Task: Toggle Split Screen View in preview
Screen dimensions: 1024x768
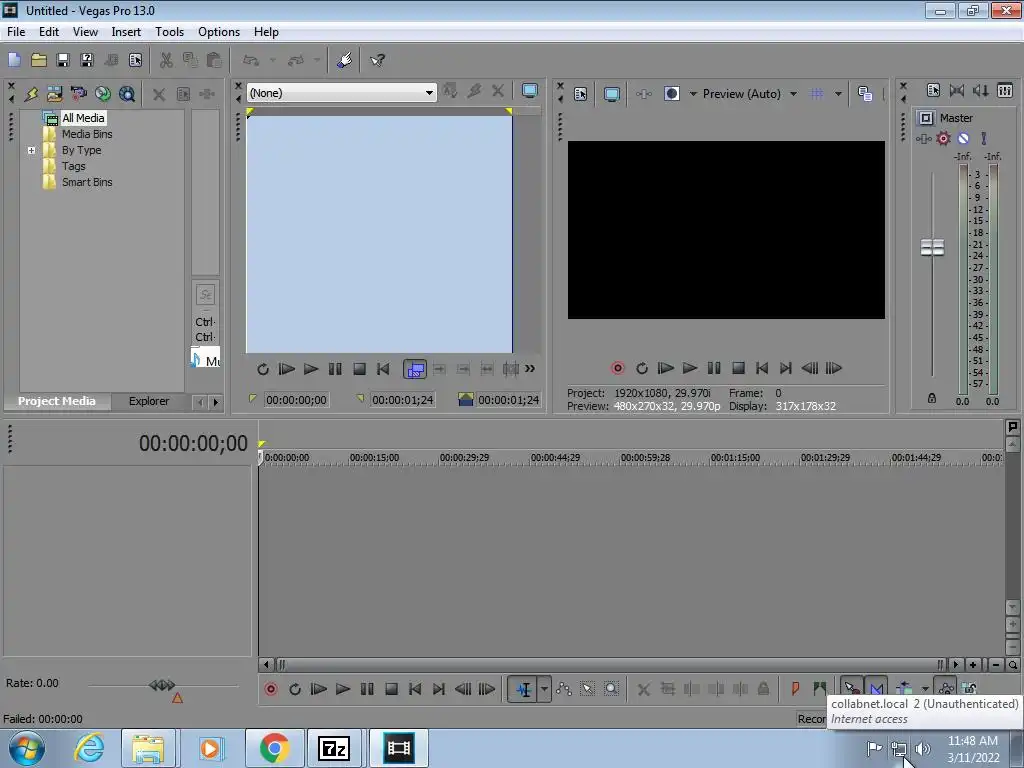Action: (671, 94)
